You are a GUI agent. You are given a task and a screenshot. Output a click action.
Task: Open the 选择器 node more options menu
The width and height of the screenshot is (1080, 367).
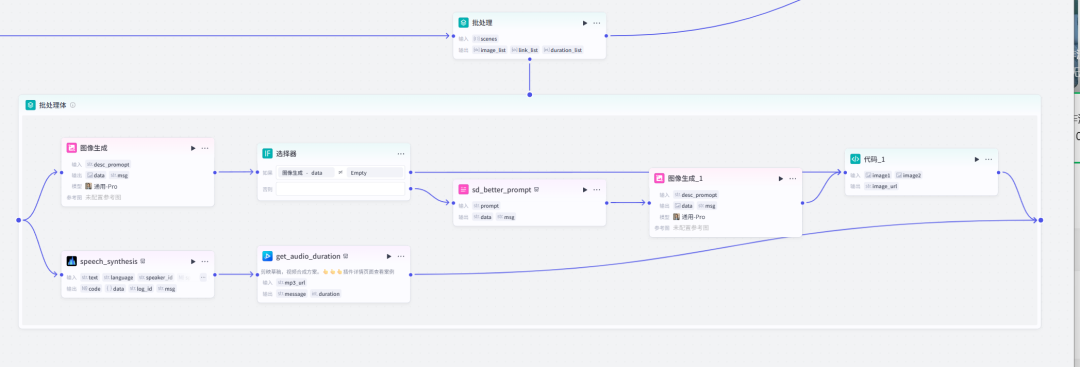[401, 154]
